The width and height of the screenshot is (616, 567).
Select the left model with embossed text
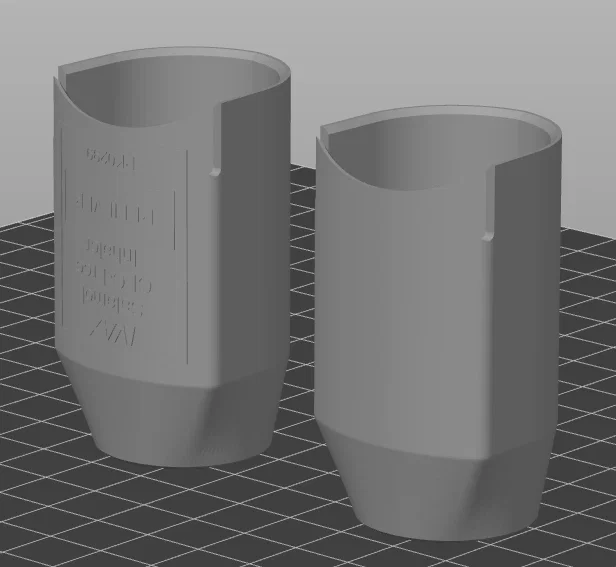pyautogui.click(x=172, y=255)
